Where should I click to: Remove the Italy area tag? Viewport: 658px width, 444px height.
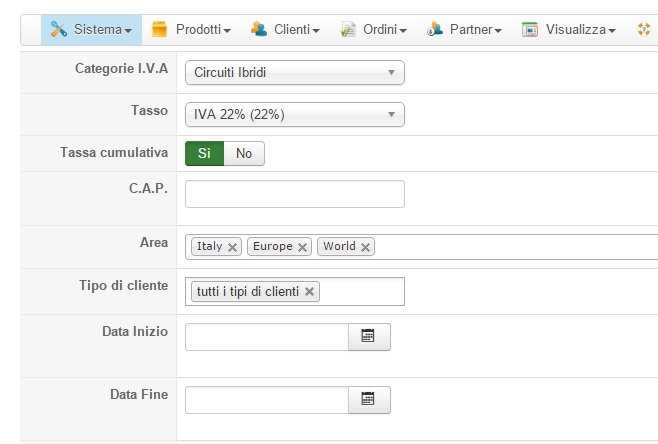point(232,247)
